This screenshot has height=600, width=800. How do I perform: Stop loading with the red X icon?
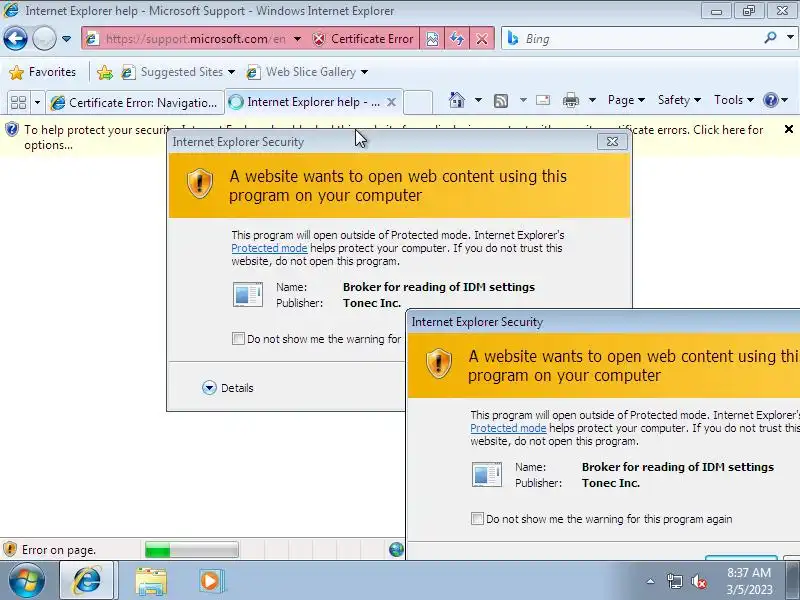[x=482, y=39]
